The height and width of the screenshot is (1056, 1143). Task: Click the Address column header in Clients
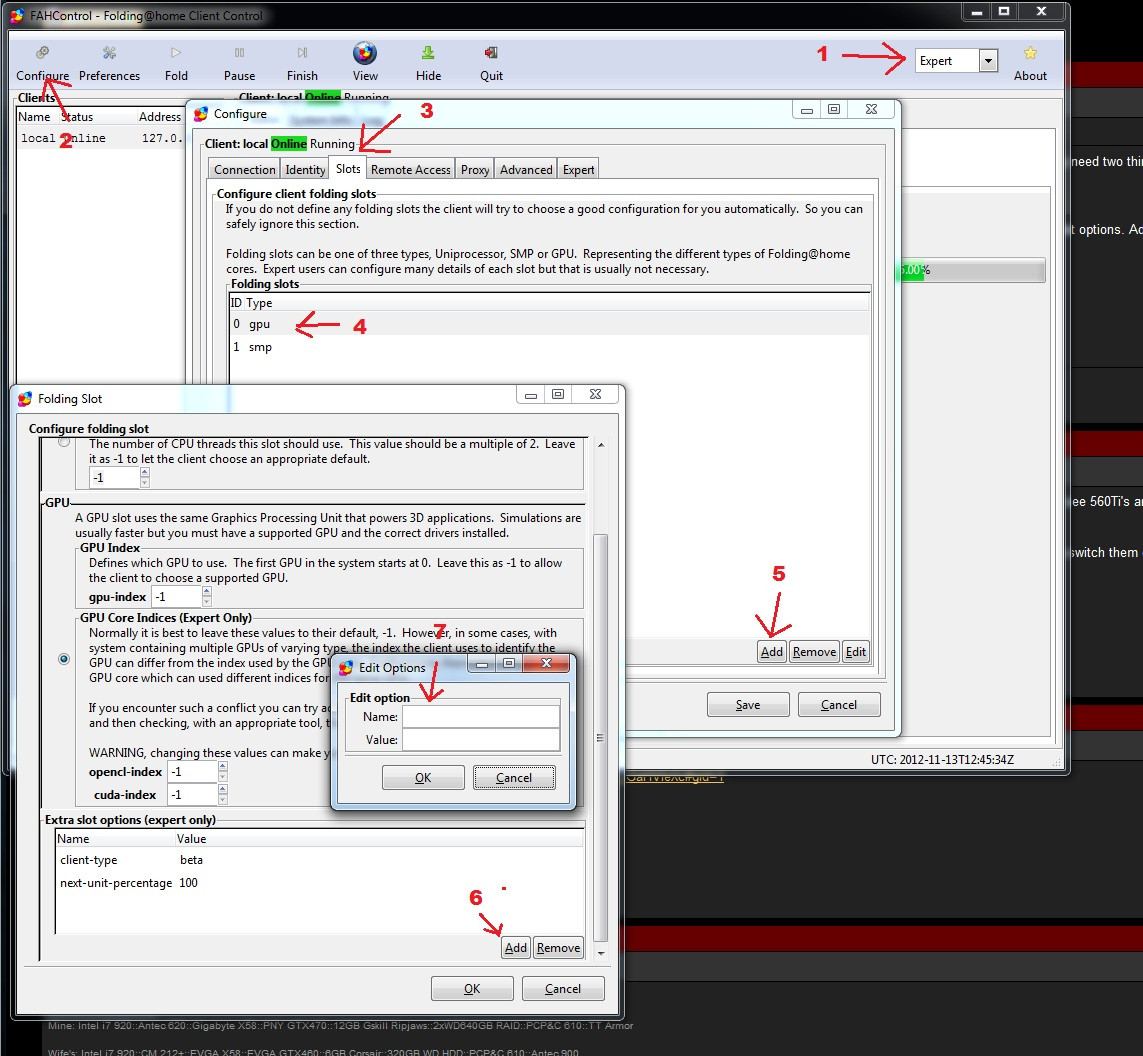[x=160, y=117]
